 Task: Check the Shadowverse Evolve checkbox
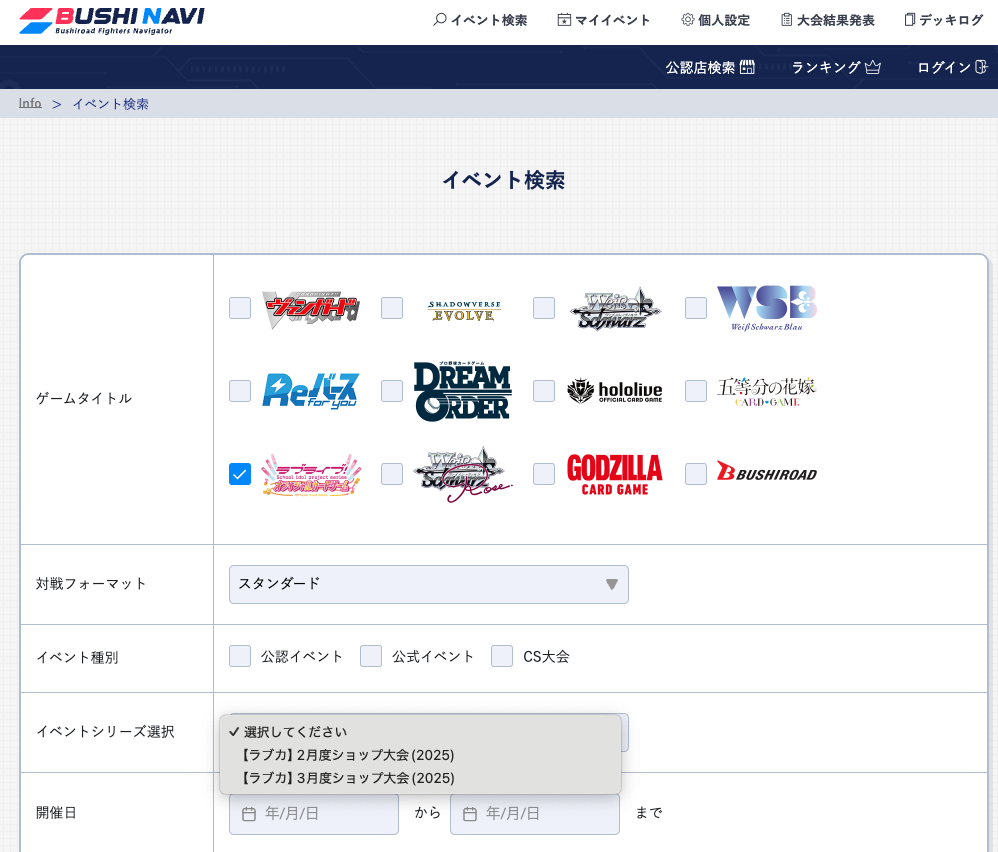pyautogui.click(x=392, y=308)
